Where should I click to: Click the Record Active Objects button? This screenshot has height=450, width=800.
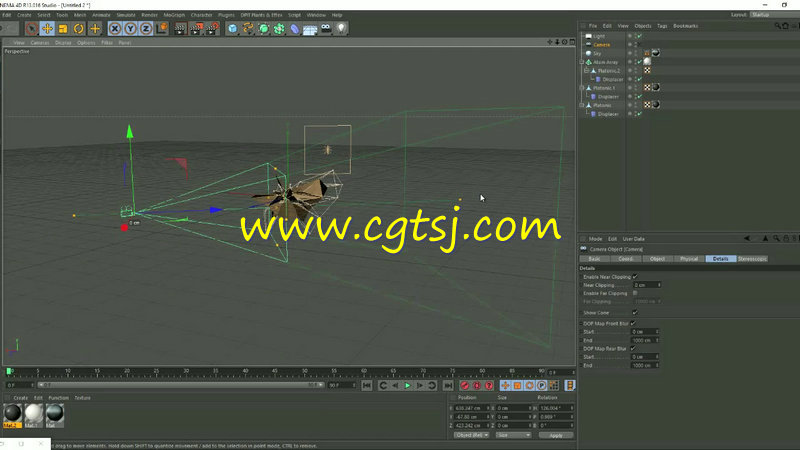point(464,386)
